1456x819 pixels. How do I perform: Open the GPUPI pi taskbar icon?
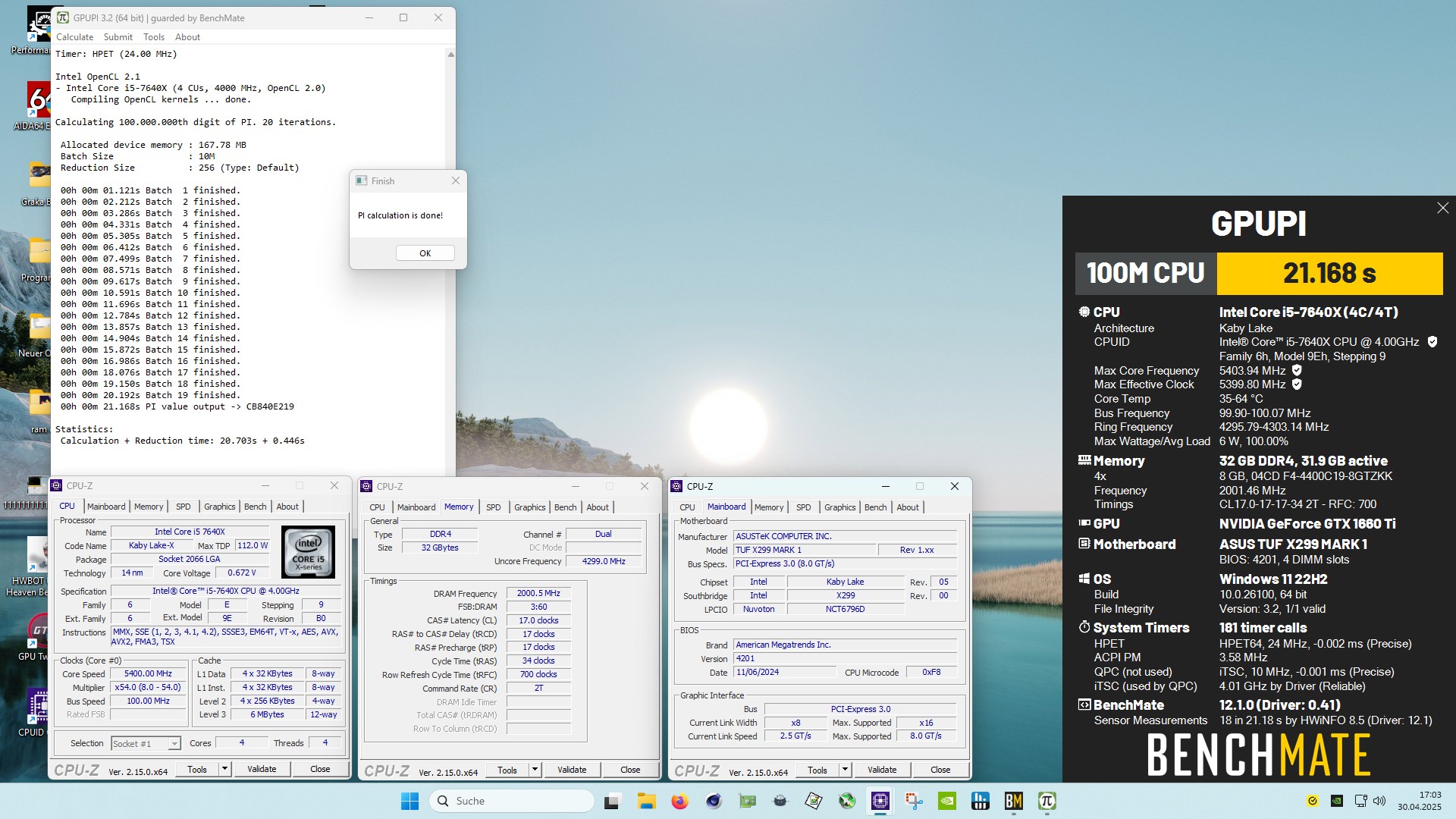pyautogui.click(x=1047, y=801)
